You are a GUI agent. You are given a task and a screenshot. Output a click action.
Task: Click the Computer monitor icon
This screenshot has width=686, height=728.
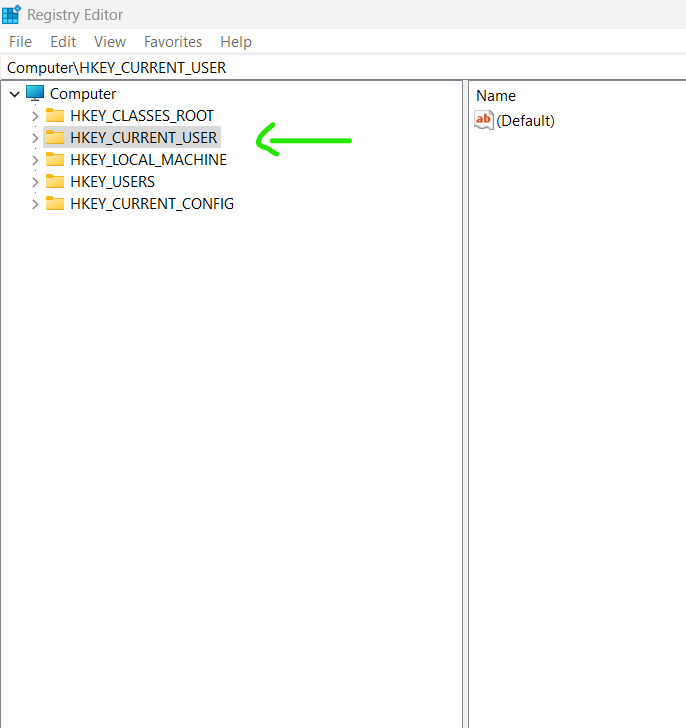pyautogui.click(x=35, y=93)
